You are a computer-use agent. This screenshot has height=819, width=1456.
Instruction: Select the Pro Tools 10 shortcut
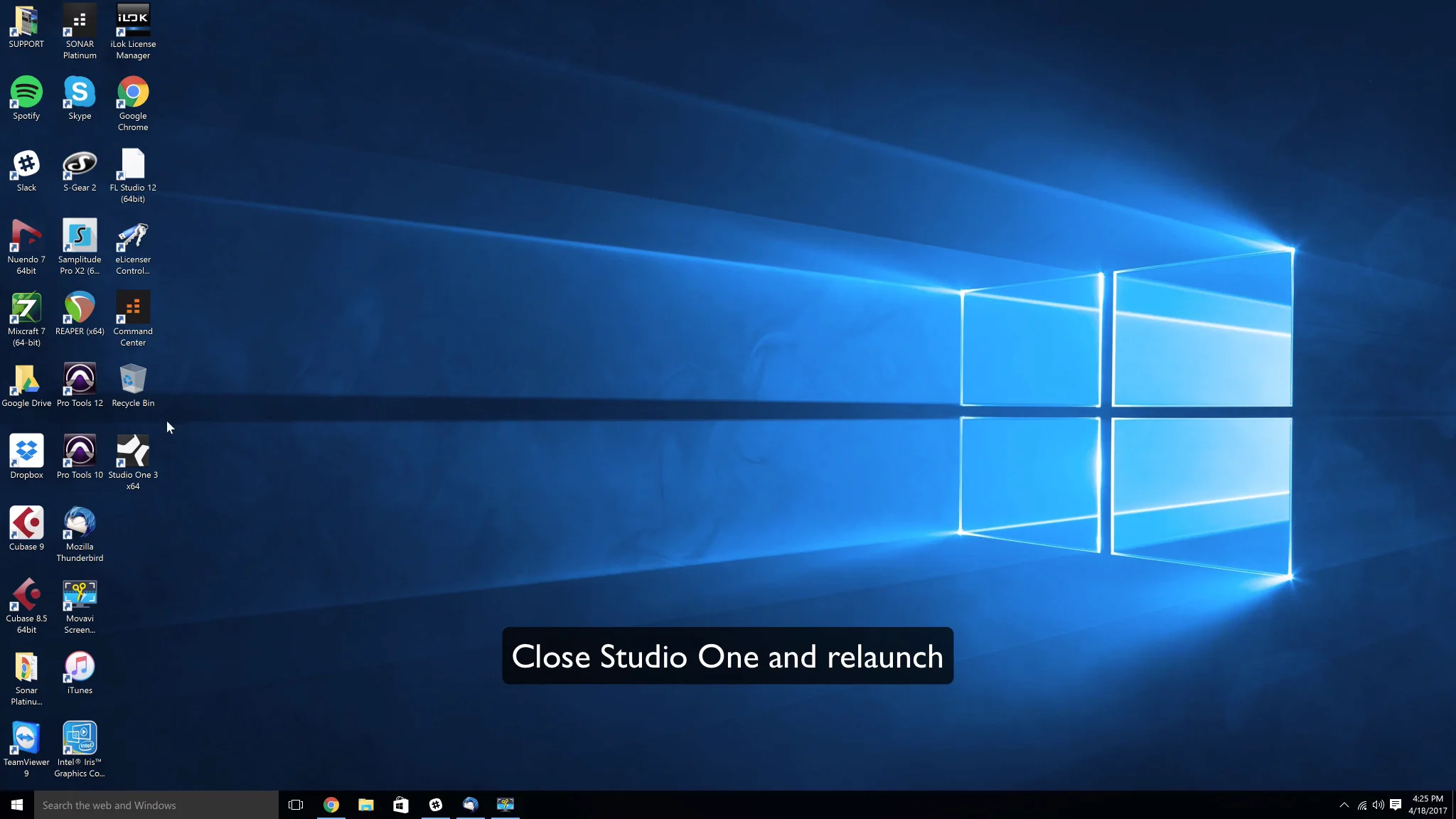[80, 458]
